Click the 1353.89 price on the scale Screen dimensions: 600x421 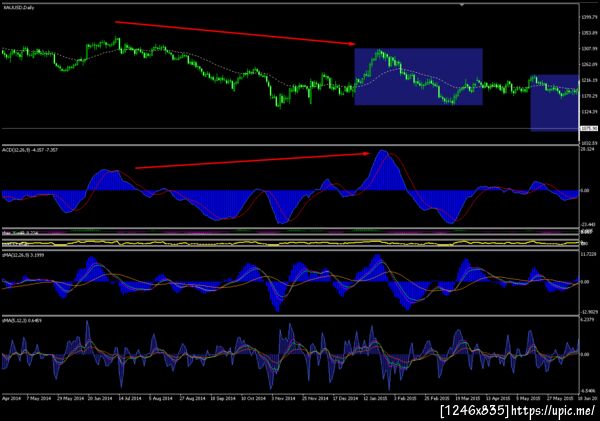[x=589, y=33]
